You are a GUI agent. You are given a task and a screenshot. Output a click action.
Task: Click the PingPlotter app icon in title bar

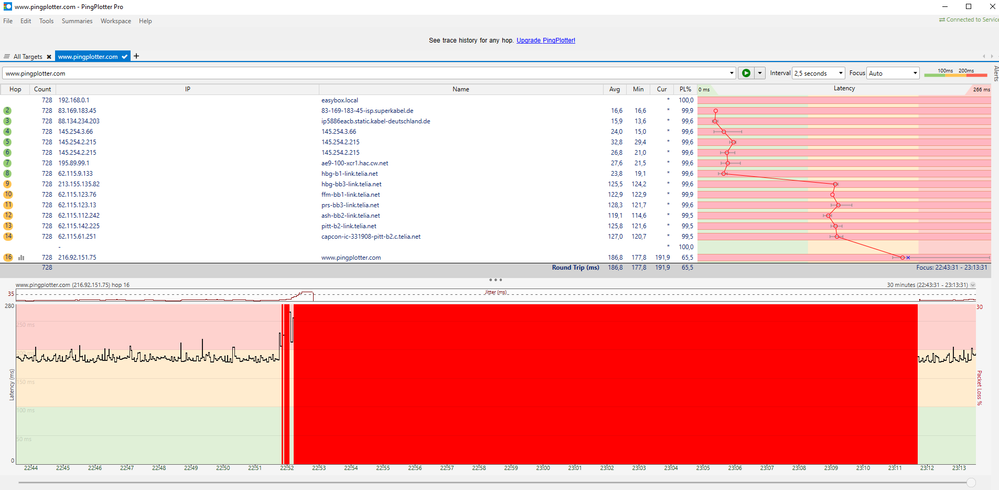pos(7,6)
